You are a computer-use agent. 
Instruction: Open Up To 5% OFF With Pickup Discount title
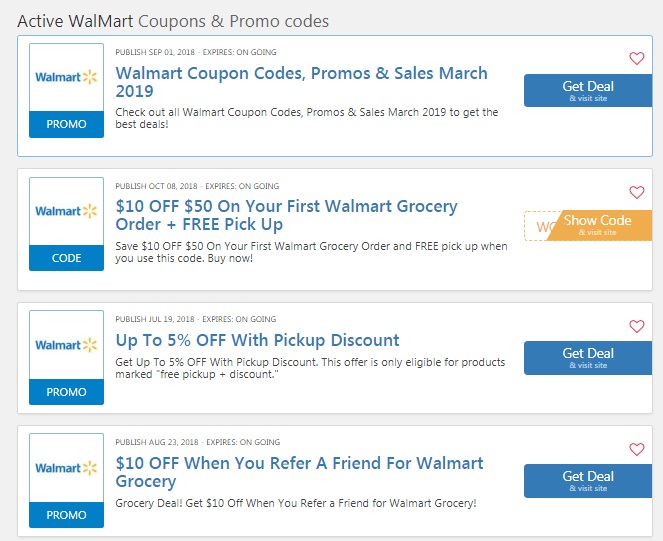point(257,340)
